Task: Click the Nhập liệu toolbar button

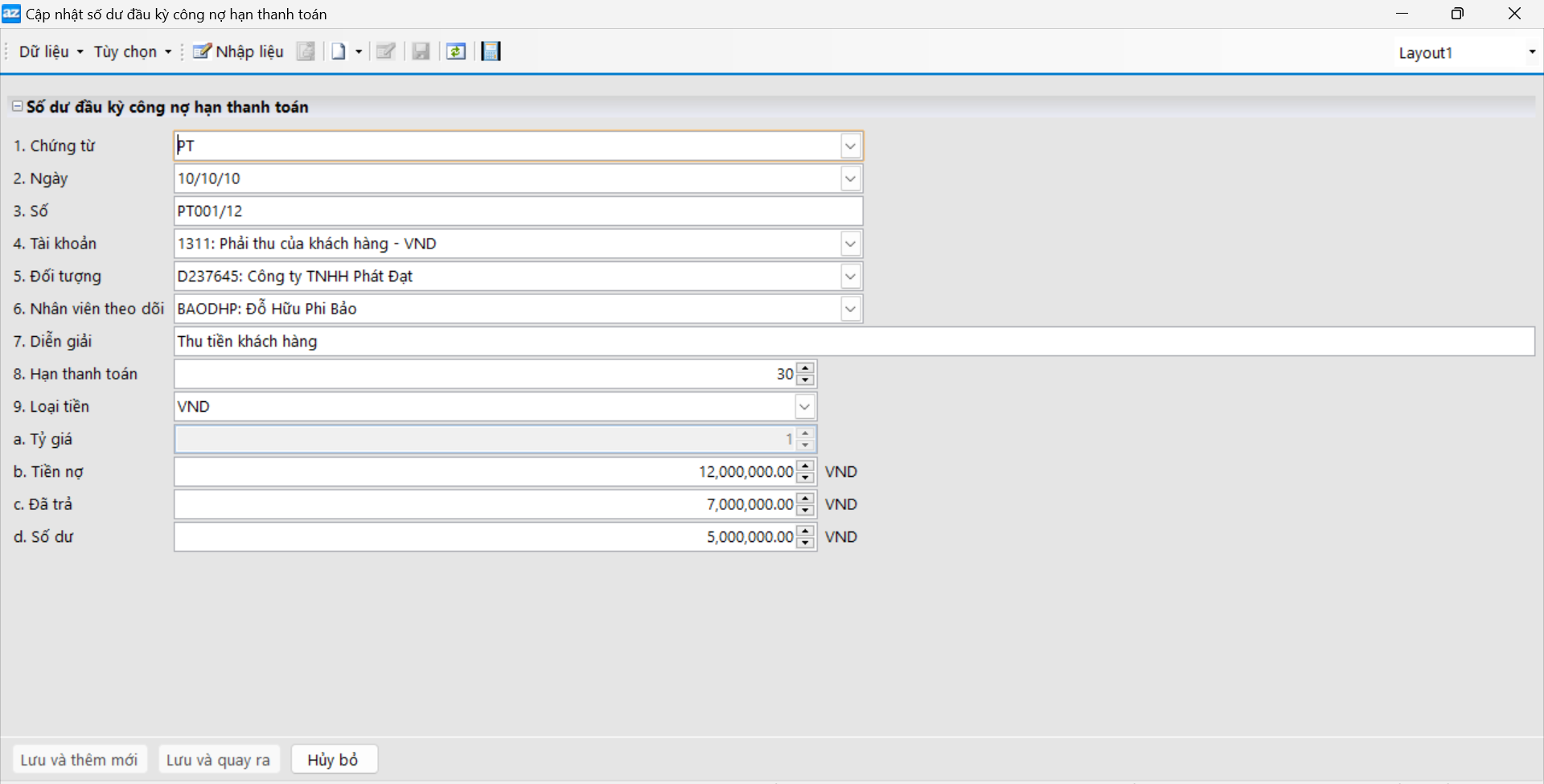Action: click(238, 51)
